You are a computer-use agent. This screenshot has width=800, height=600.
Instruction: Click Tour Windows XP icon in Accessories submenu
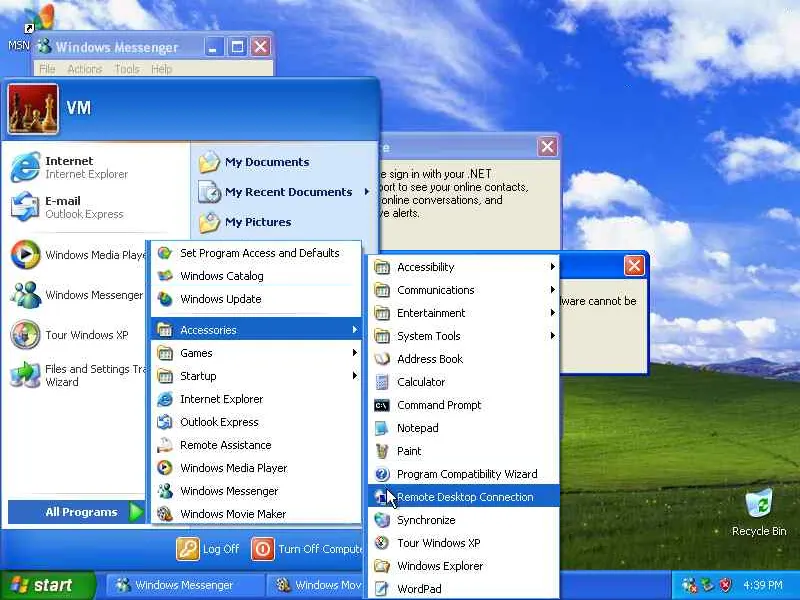pyautogui.click(x=382, y=543)
